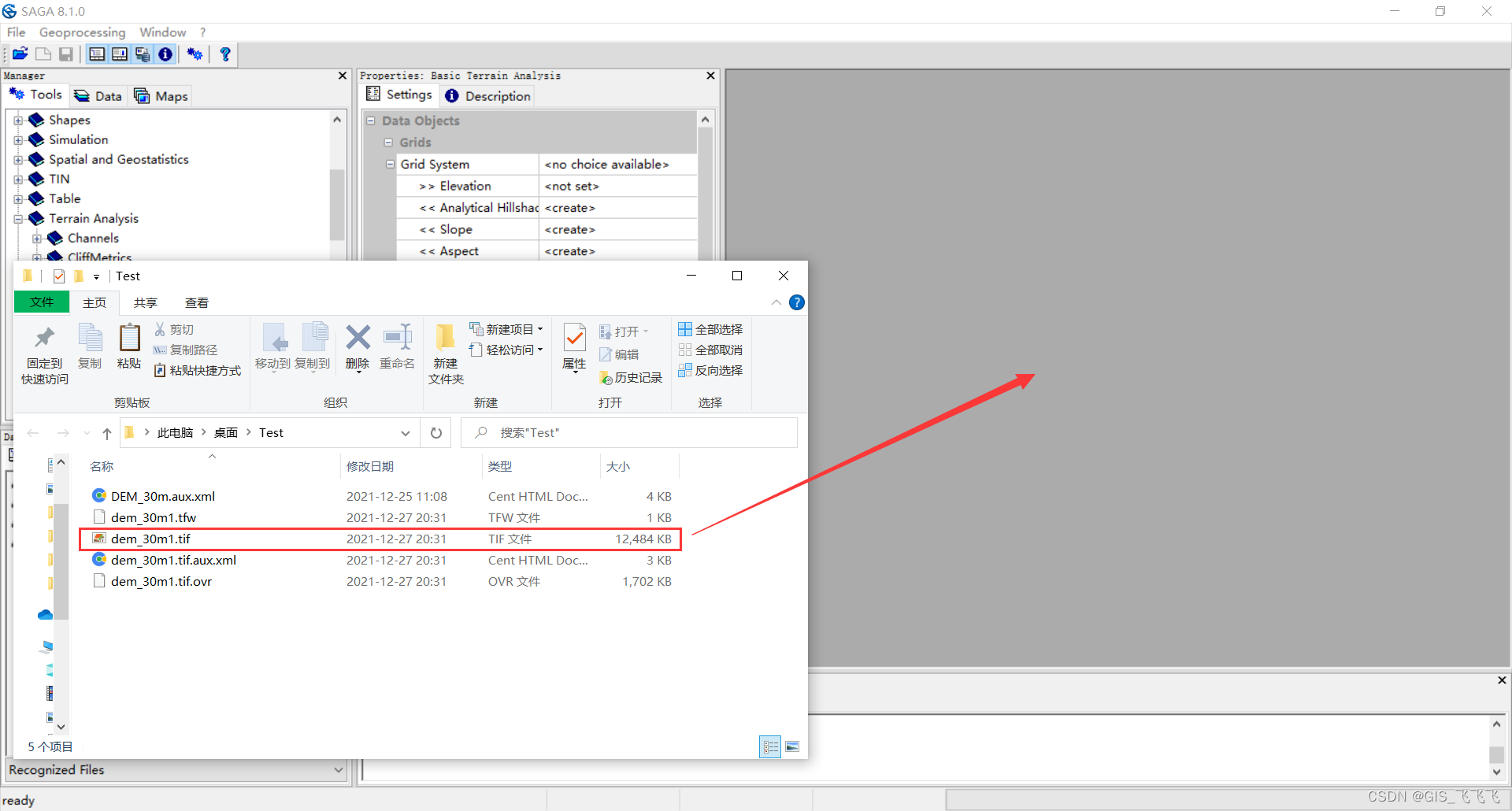The height and width of the screenshot is (811, 1512).
Task: Open the Recognized Files dropdown
Action: [x=339, y=770]
